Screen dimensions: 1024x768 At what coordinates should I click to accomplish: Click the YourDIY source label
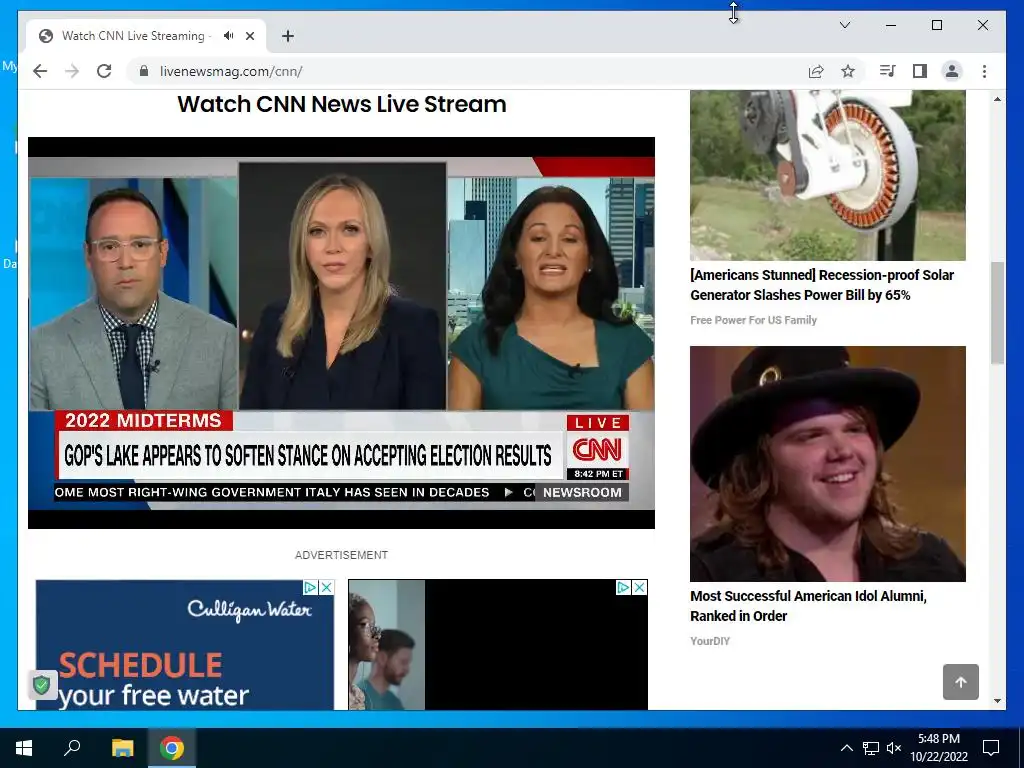(710, 641)
